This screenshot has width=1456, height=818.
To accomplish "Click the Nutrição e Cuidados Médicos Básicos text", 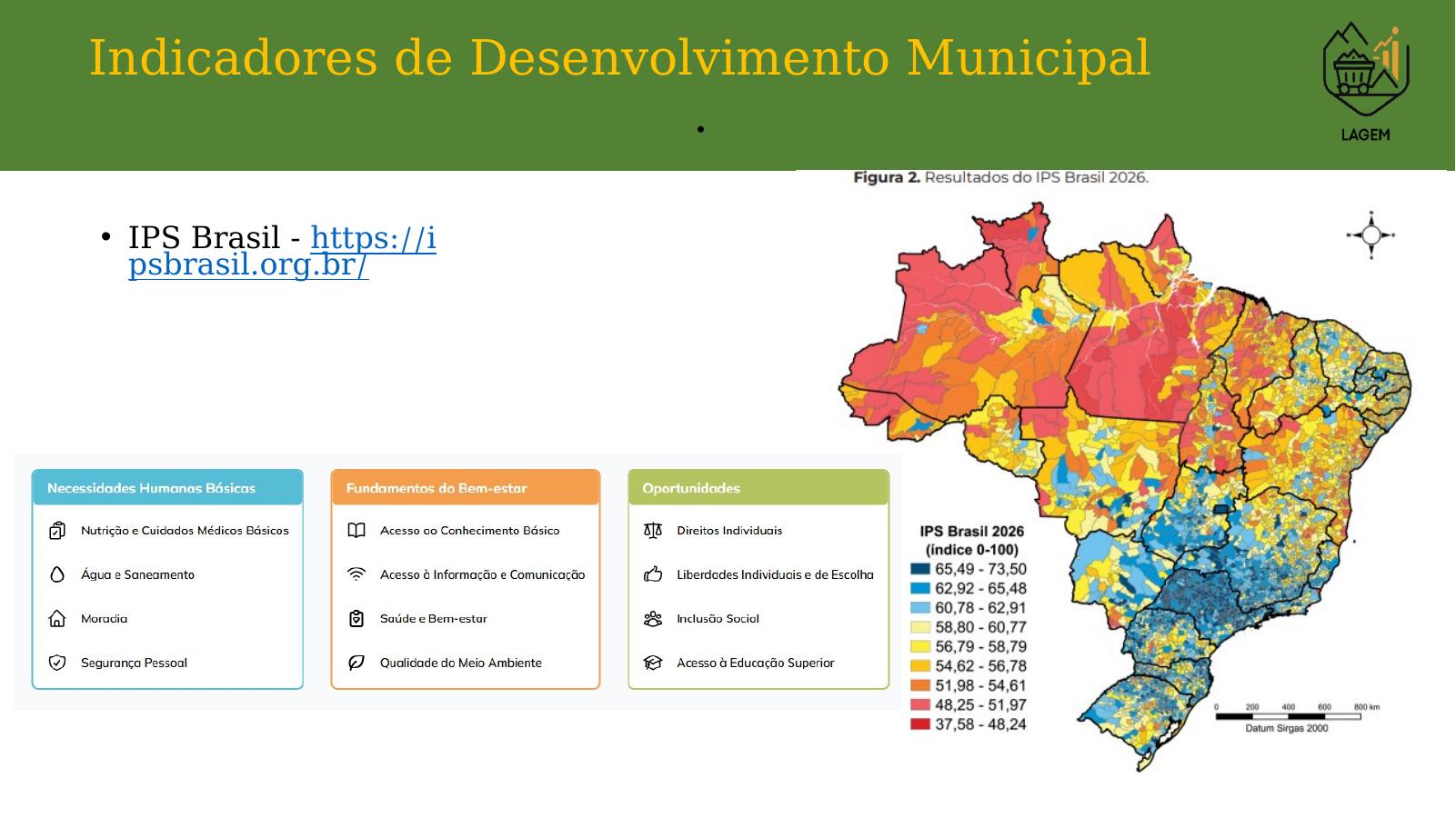I will click(185, 531).
